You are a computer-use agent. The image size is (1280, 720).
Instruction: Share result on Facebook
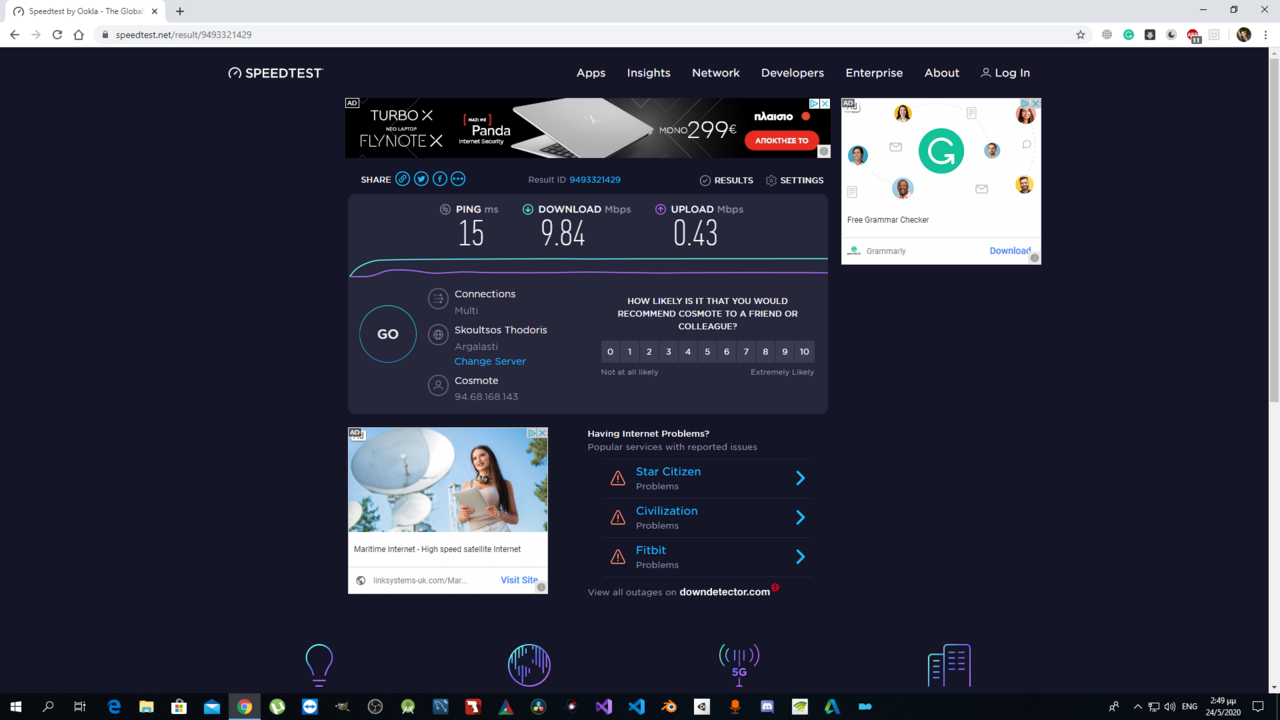(x=440, y=179)
